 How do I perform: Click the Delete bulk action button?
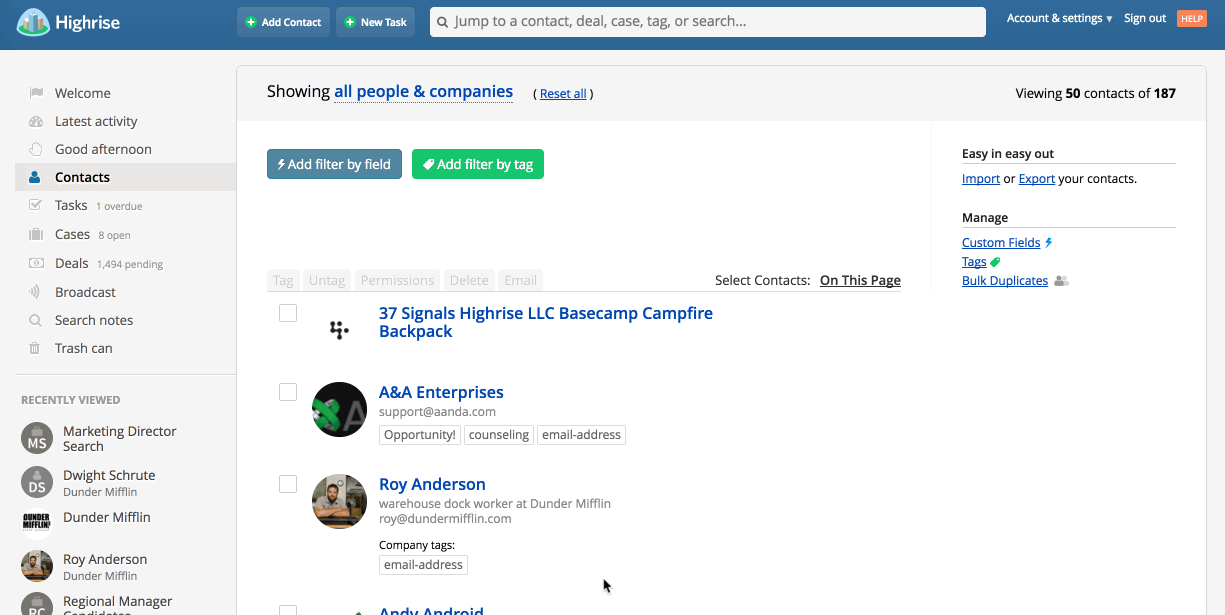[469, 280]
